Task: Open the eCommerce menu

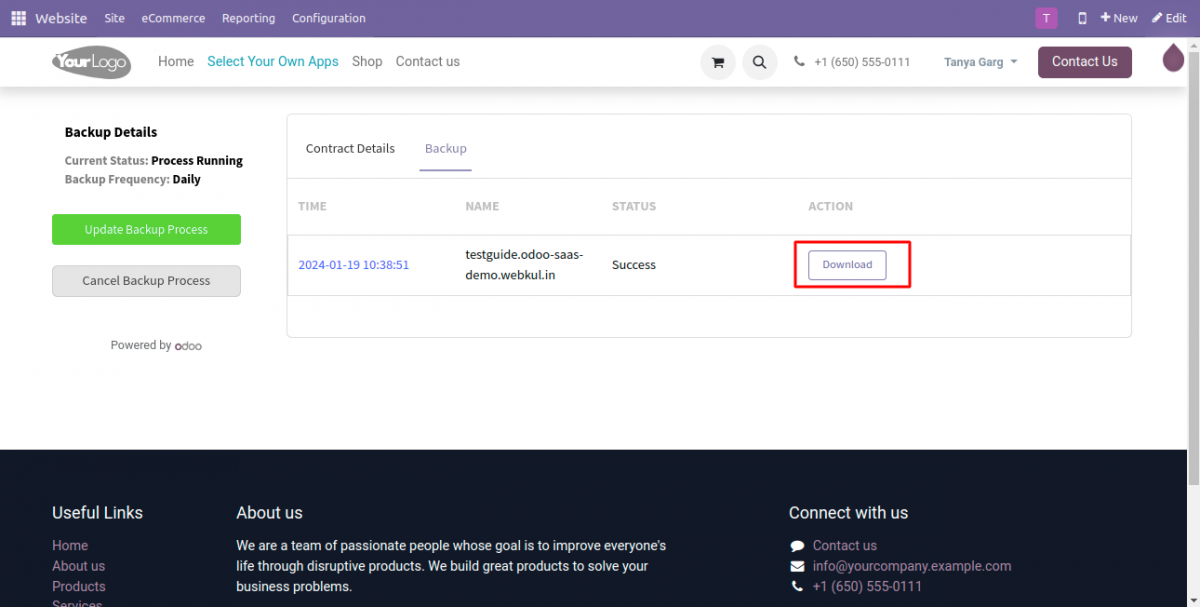Action: pos(173,18)
